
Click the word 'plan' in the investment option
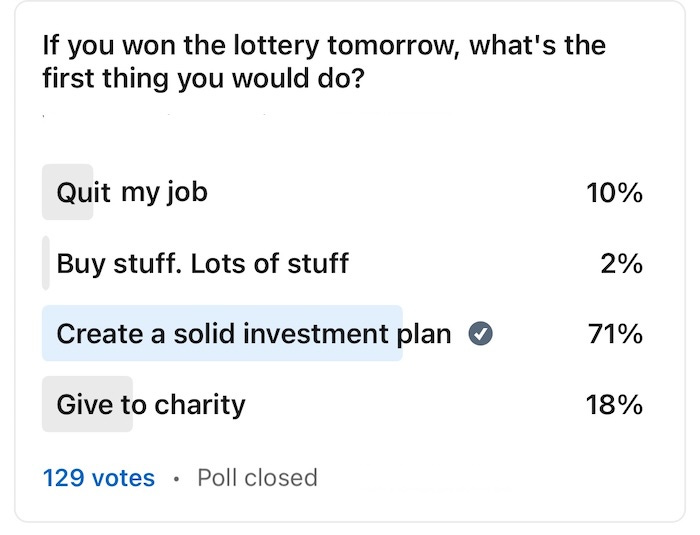point(424,334)
